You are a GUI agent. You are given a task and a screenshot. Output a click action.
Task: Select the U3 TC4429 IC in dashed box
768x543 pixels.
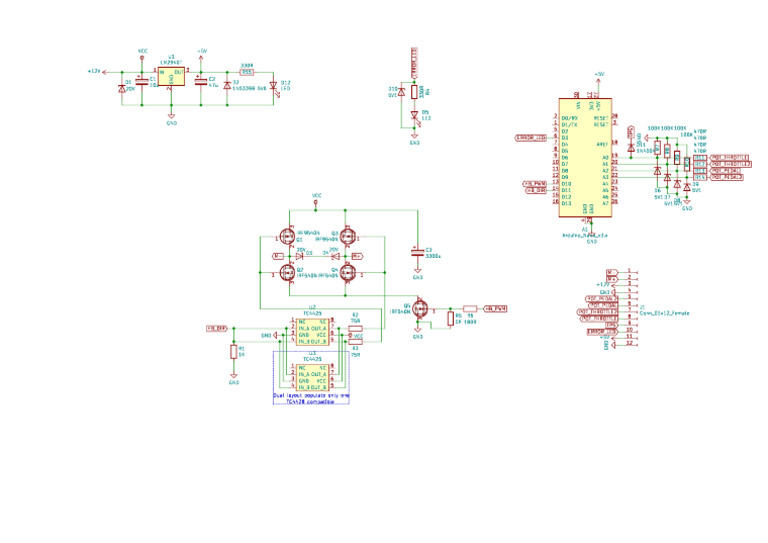pos(312,378)
